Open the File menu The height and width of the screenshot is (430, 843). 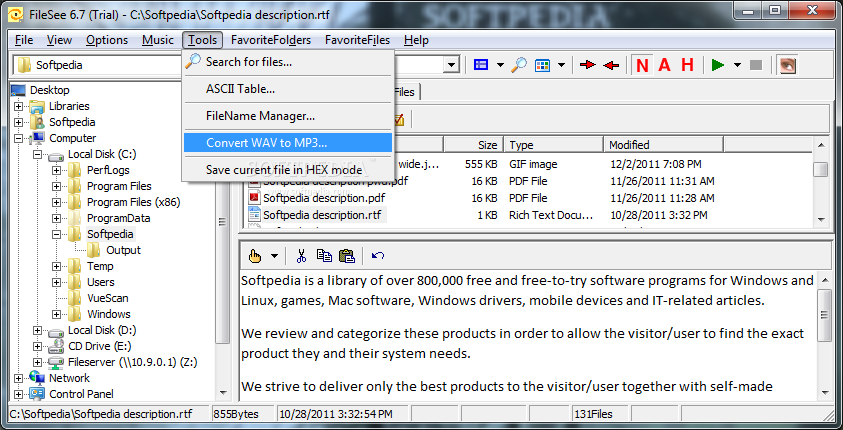[x=24, y=40]
